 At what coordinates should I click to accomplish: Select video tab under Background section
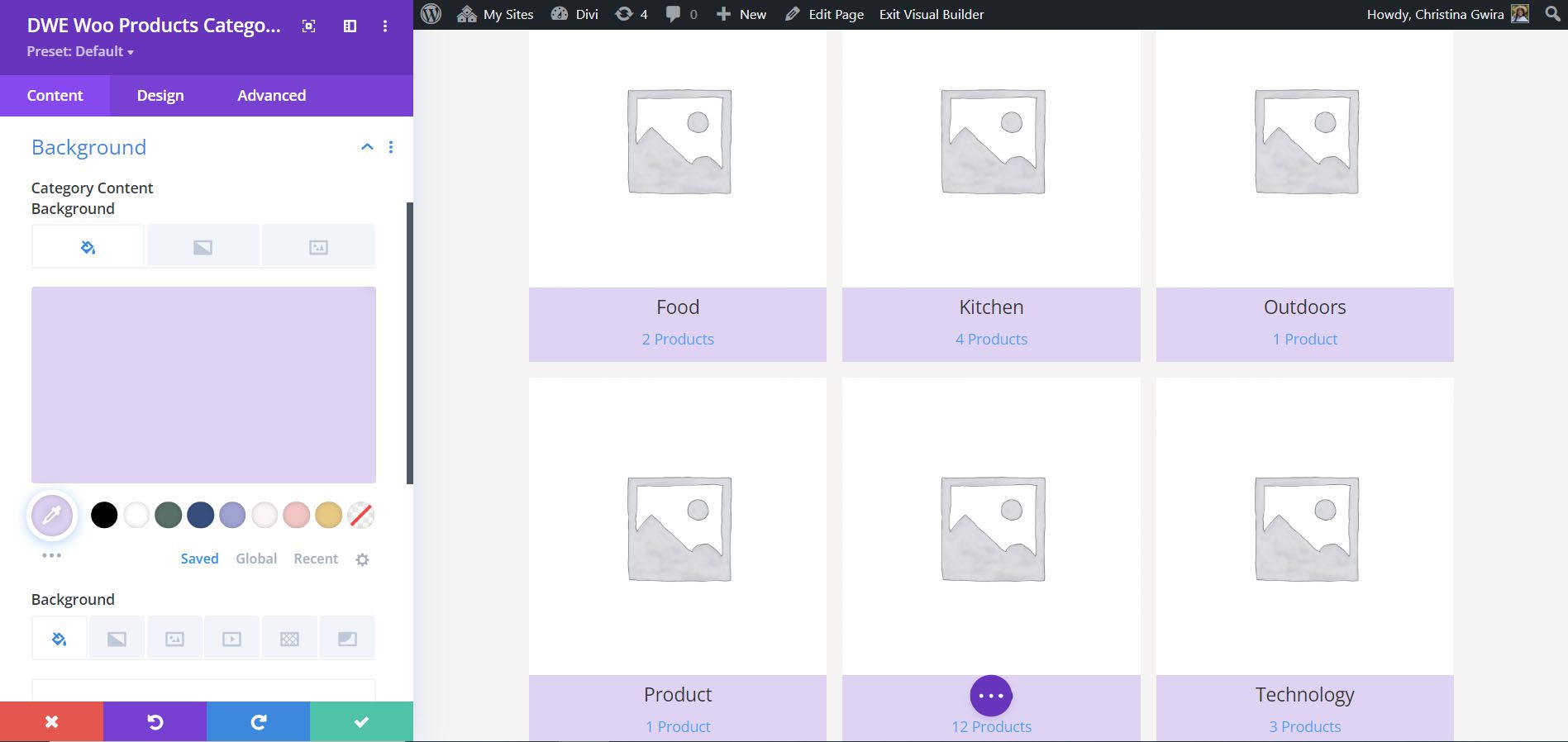231,639
